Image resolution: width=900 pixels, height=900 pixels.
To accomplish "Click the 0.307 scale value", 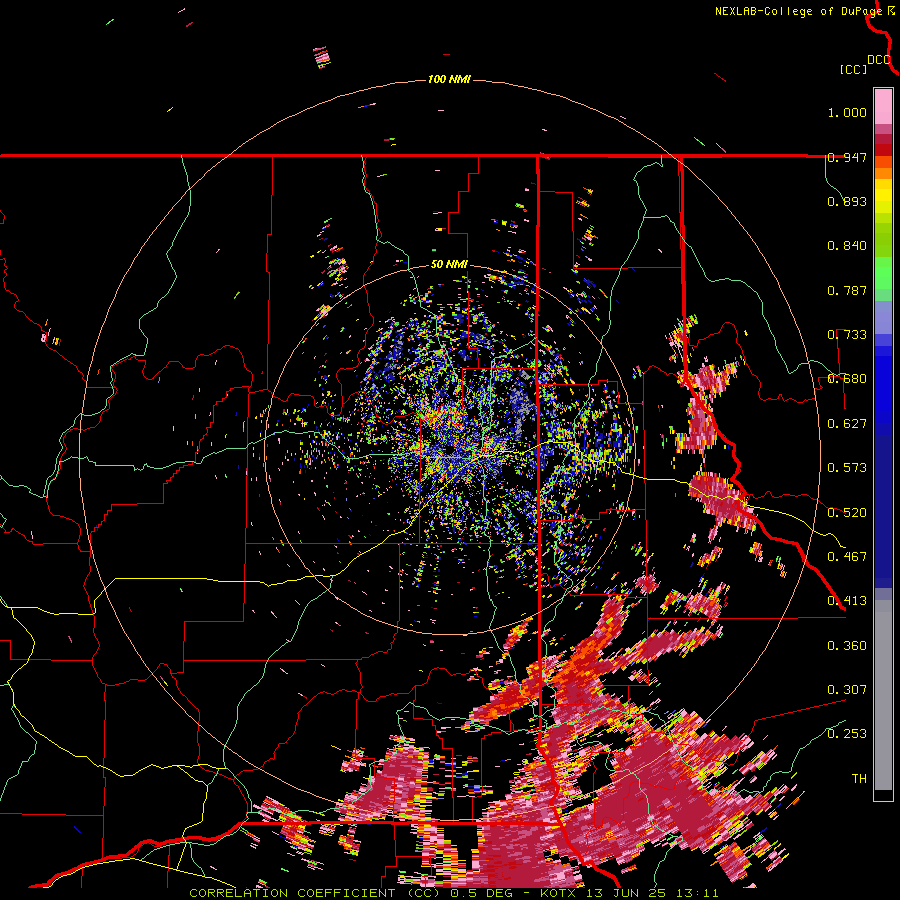I will click(847, 690).
